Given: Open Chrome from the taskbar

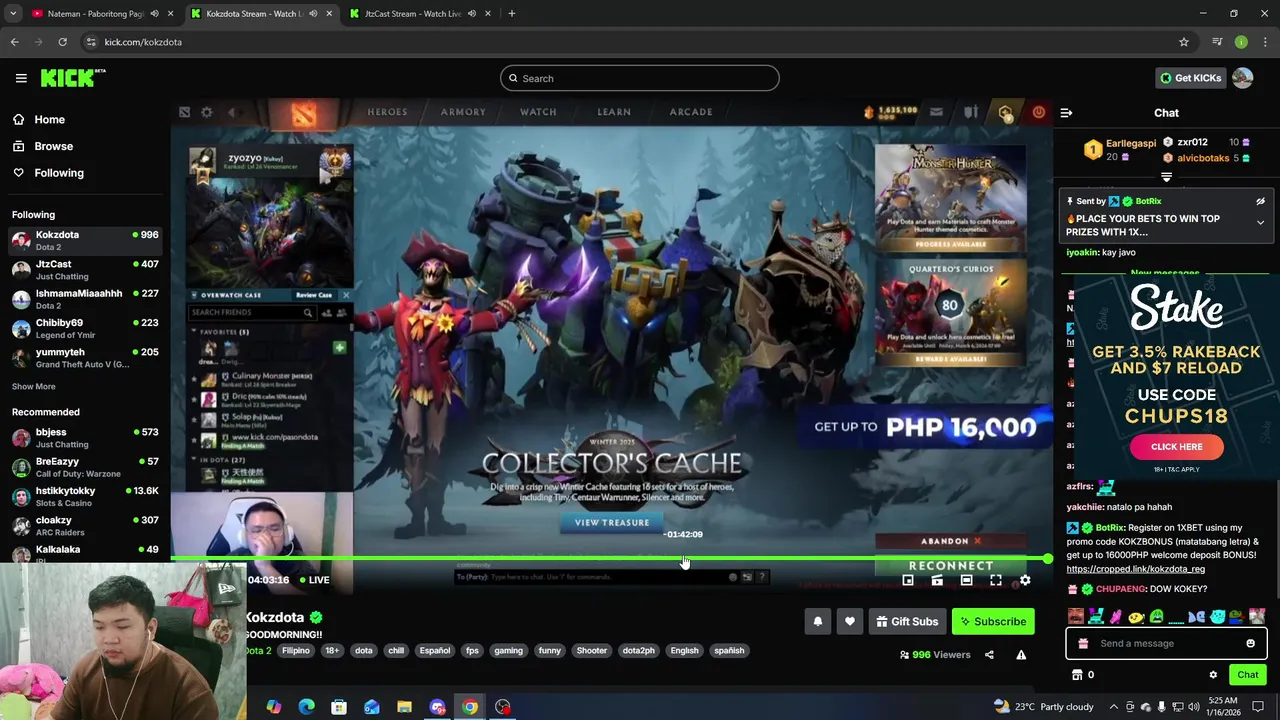Looking at the screenshot, I should (470, 707).
